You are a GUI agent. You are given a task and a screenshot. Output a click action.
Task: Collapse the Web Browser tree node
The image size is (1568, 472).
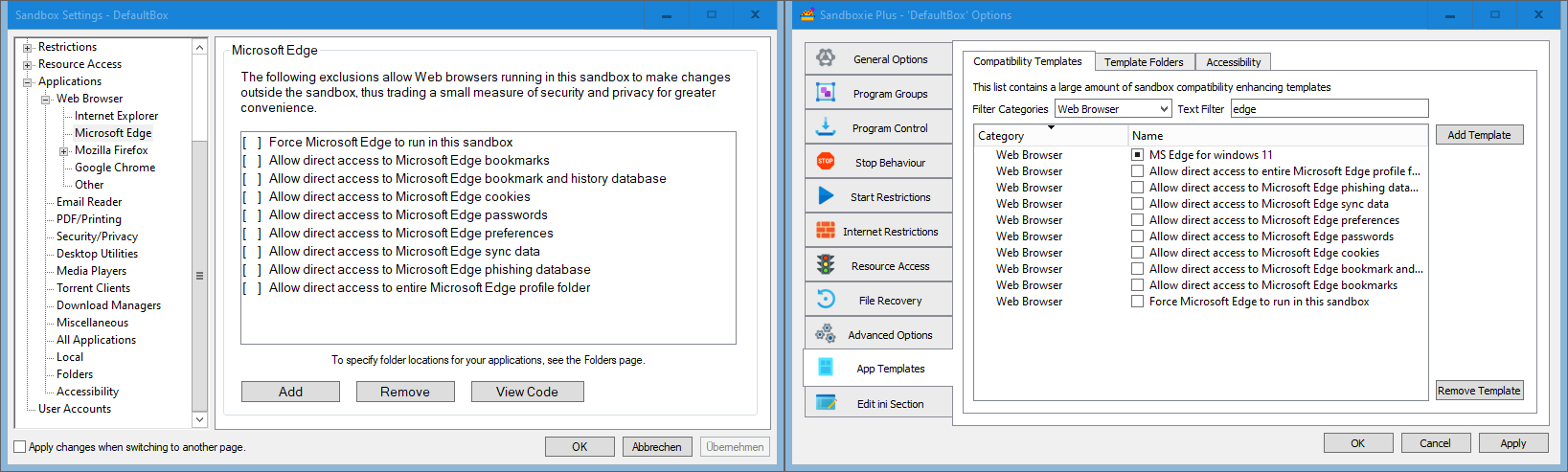[45, 99]
